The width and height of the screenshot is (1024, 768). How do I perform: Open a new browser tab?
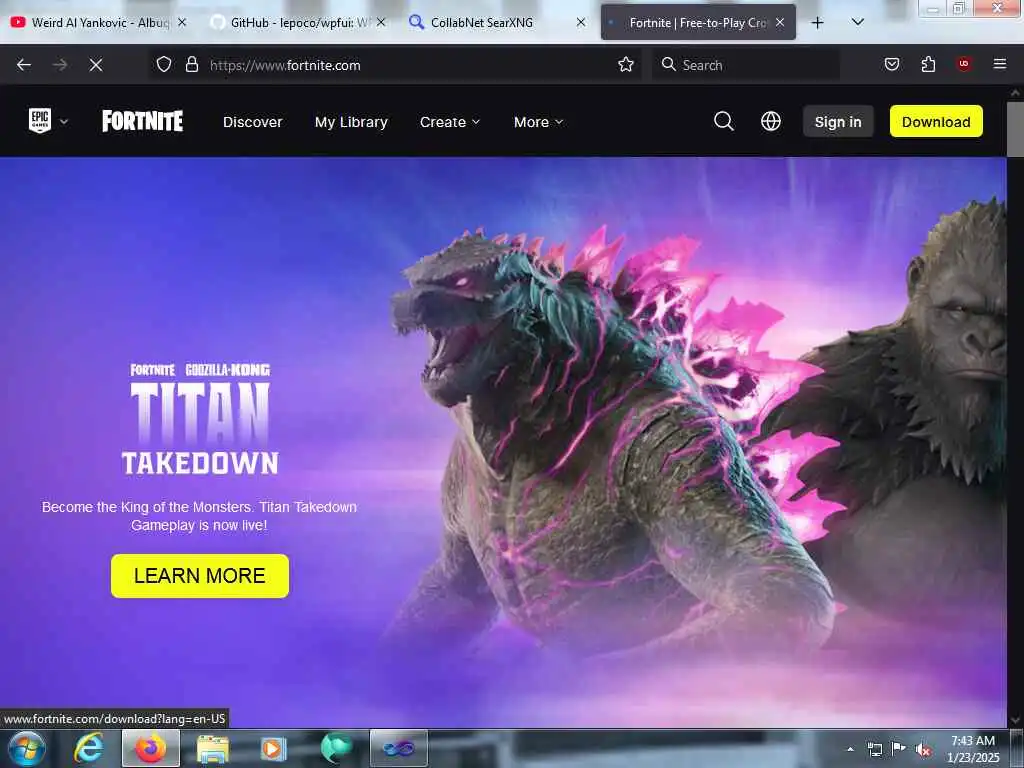point(817,23)
